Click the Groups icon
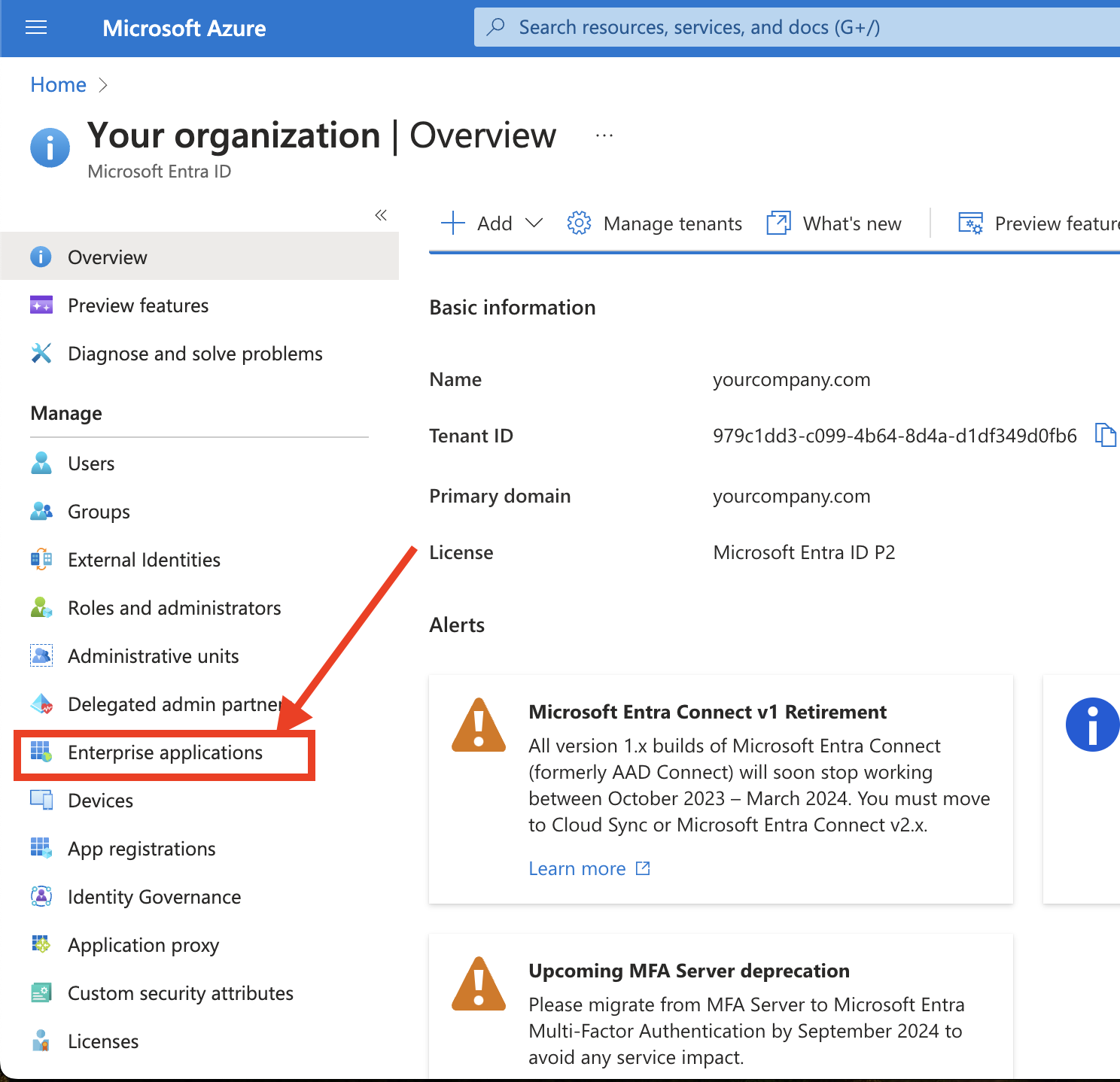This screenshot has width=1120, height=1082. point(41,511)
